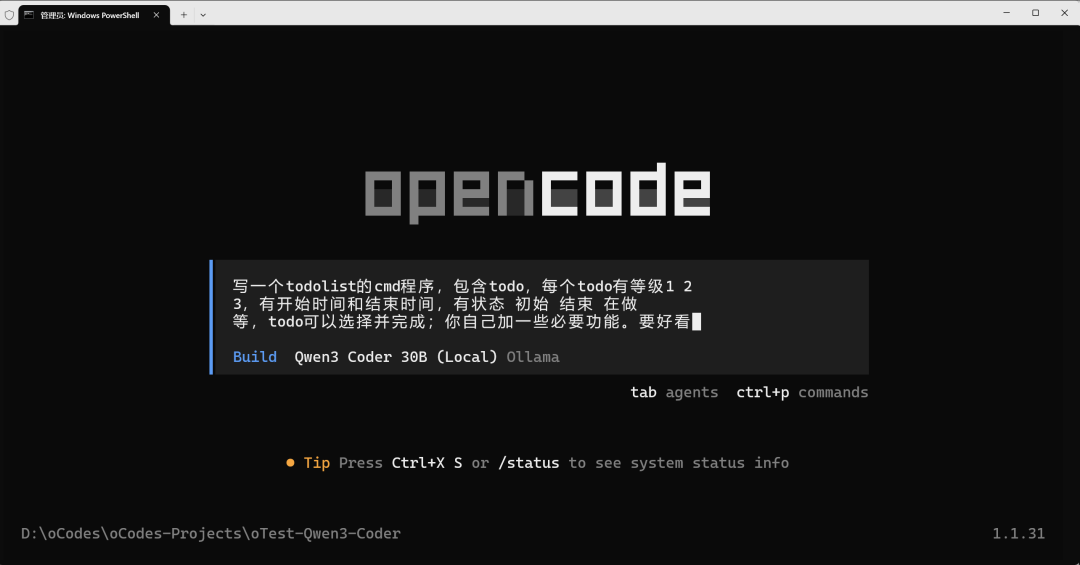The image size is (1080, 565).
Task: Click the version number 1.1.31
Action: 1018,533
